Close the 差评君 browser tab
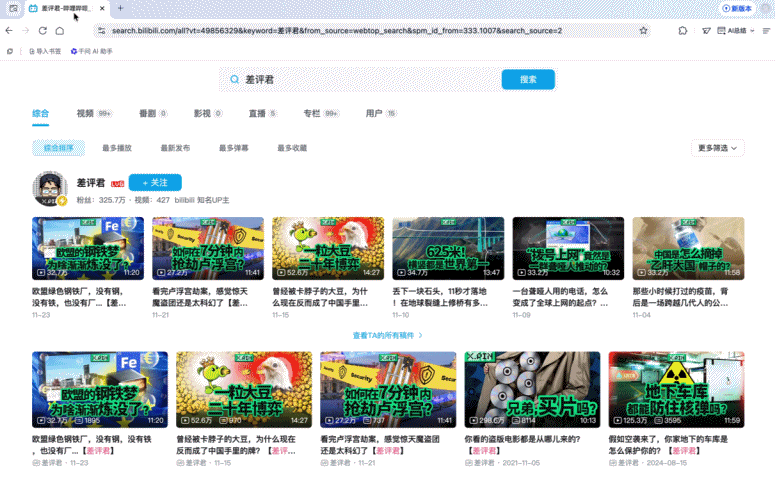Screen dimensions: 775x486 [102, 8]
